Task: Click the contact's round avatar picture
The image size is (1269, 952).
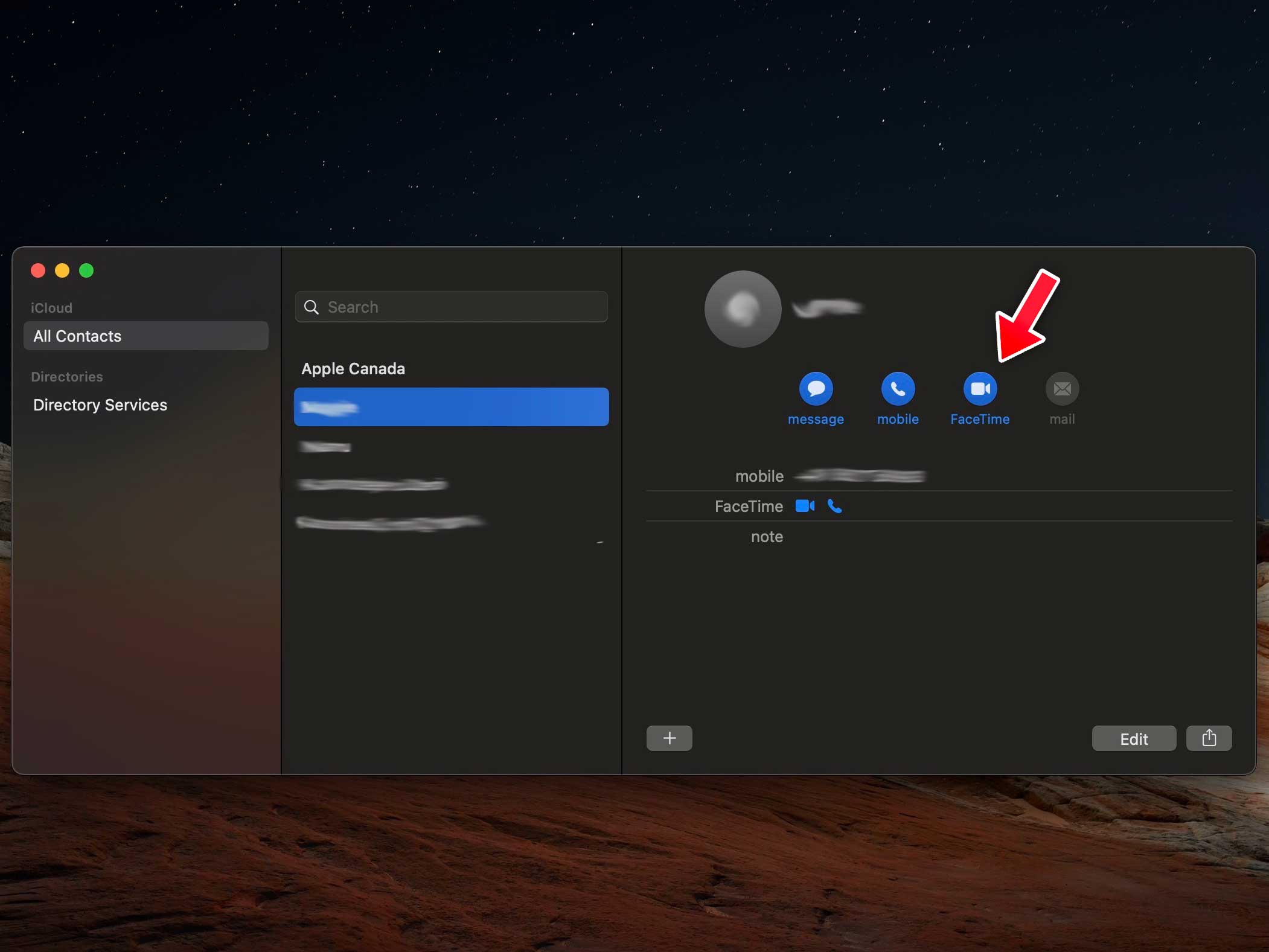Action: click(x=743, y=309)
